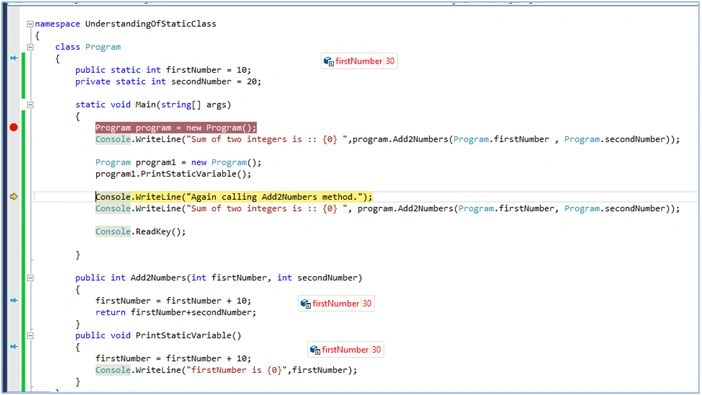The width and height of the screenshot is (702, 395).
Task: Click the variable icon in top firstNumber data tip
Action: point(329,61)
